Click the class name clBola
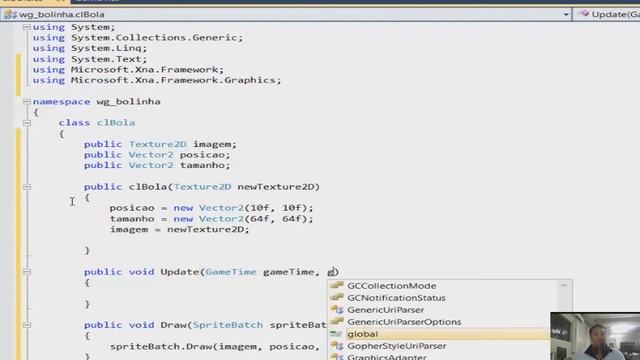Screen dimensions: 640x360 (x=116, y=123)
